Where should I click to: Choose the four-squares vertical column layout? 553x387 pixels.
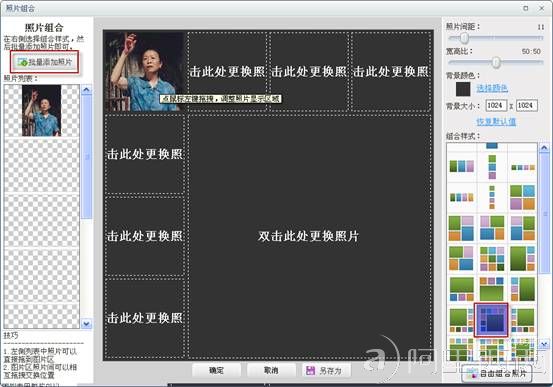click(492, 197)
